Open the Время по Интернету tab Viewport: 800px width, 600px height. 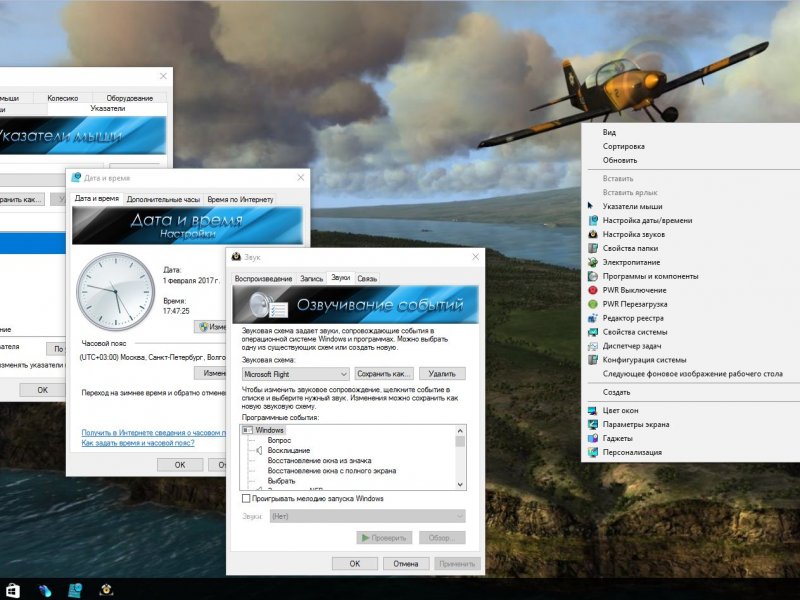[x=240, y=199]
